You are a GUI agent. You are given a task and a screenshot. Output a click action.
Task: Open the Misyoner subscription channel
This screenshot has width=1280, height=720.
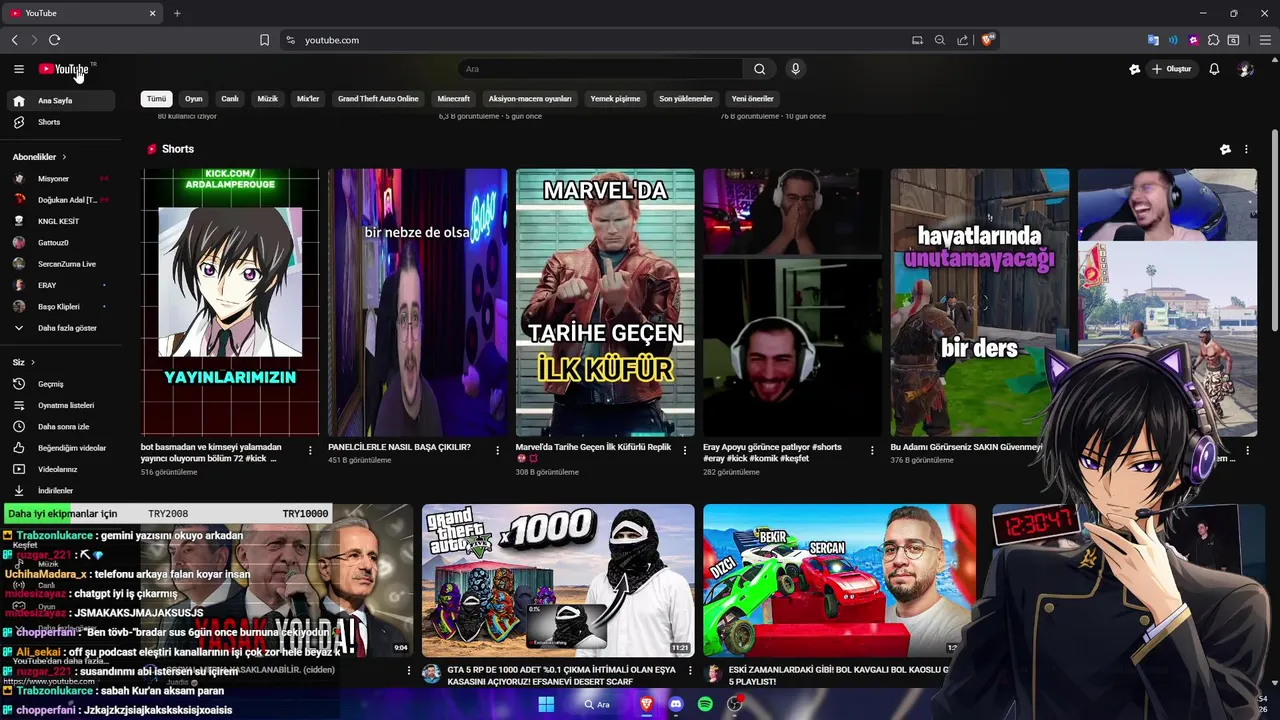[59, 178]
